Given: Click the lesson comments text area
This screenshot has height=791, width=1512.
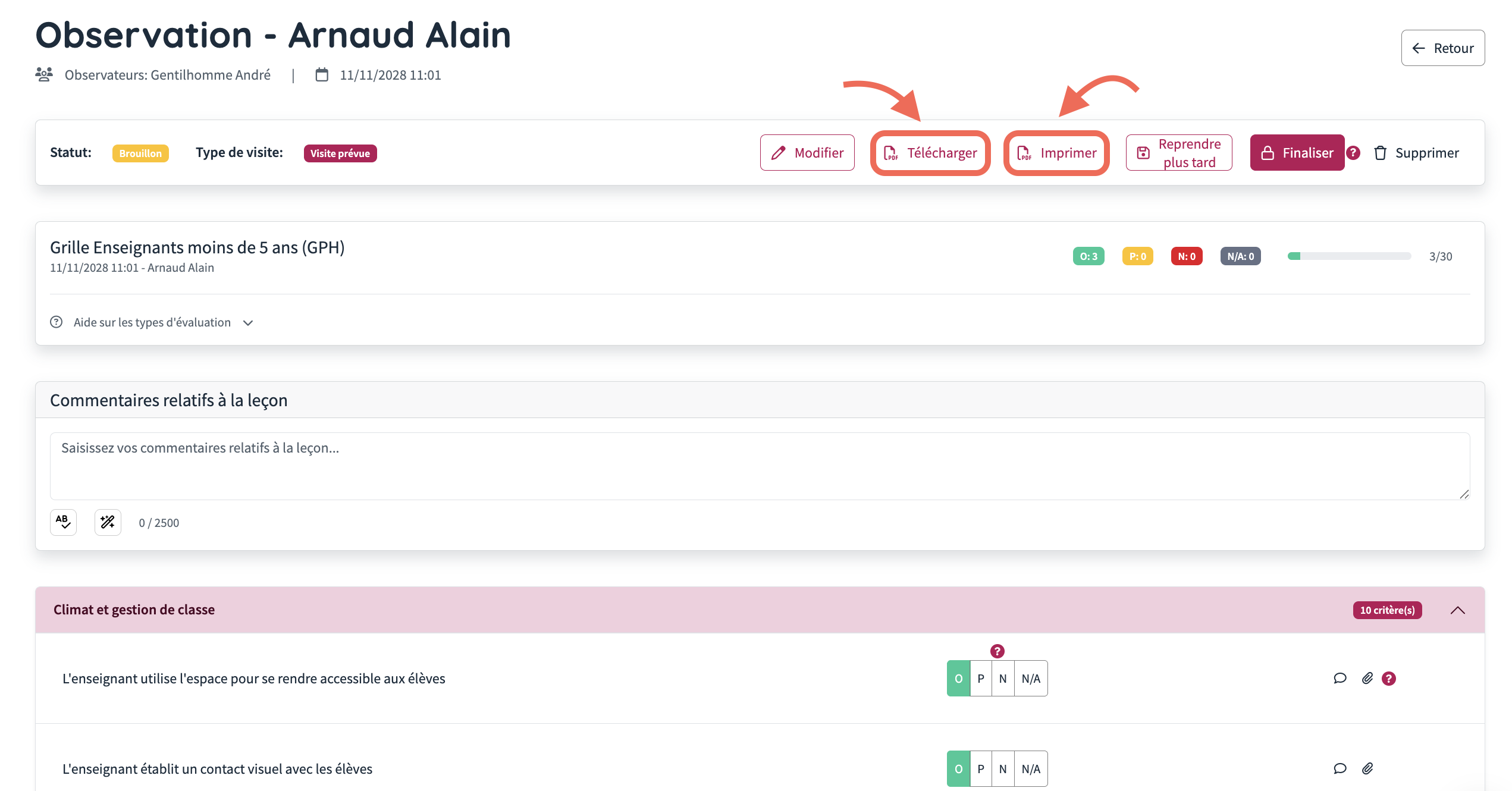Looking at the screenshot, I should point(760,466).
